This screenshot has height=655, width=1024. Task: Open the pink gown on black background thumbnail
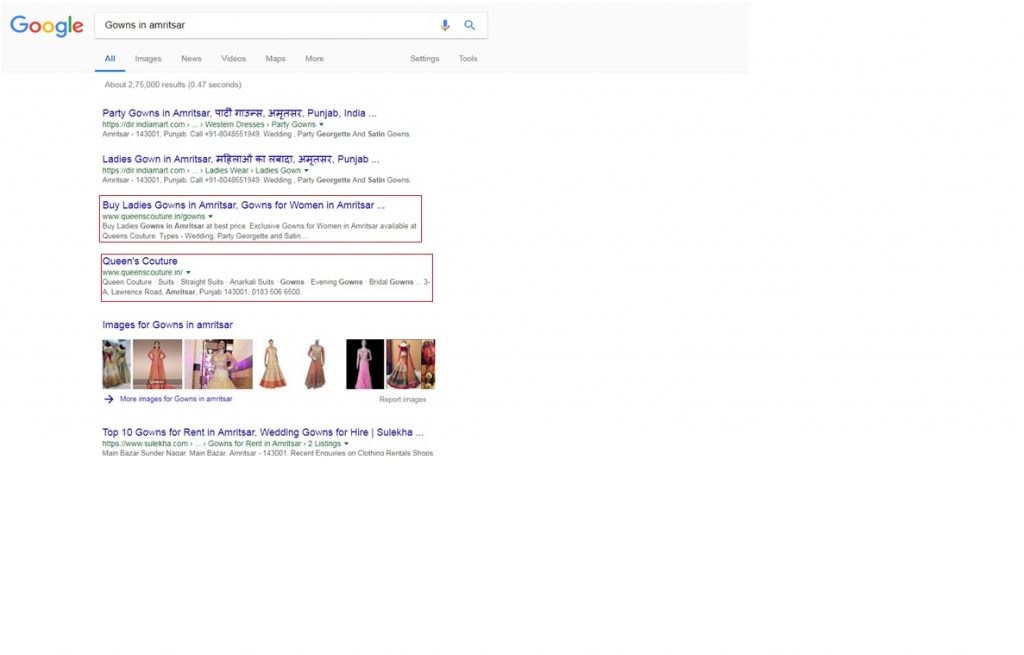365,364
